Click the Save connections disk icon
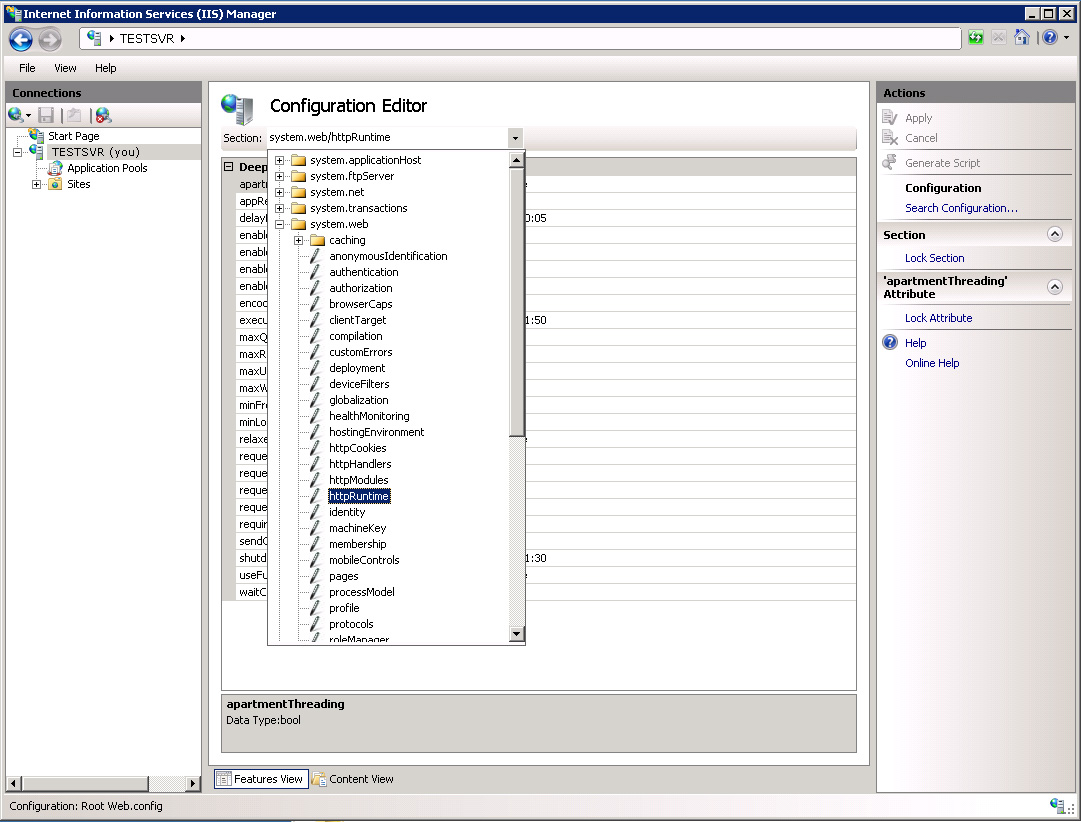 [x=46, y=115]
